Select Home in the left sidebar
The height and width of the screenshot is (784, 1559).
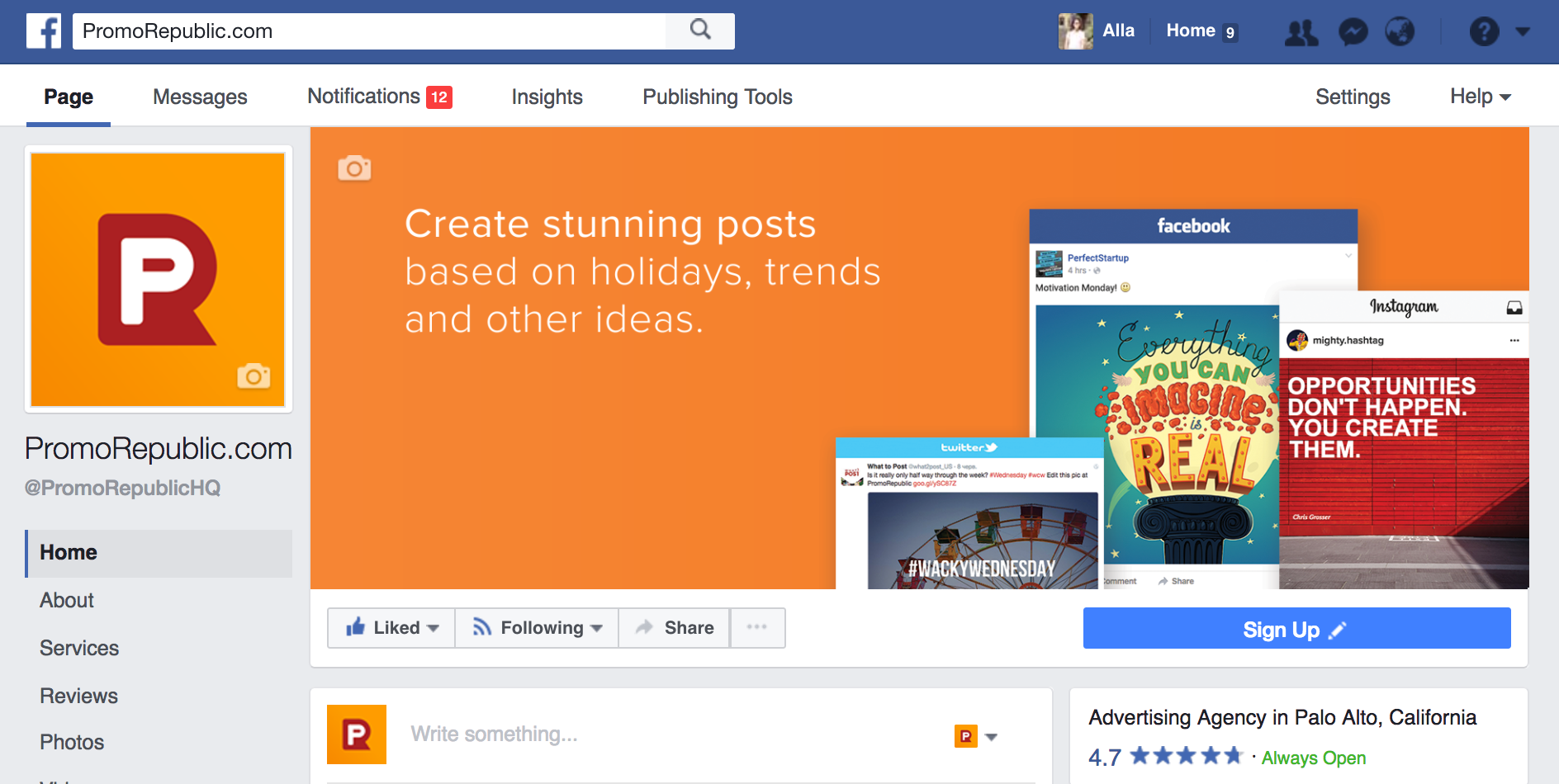click(159, 553)
